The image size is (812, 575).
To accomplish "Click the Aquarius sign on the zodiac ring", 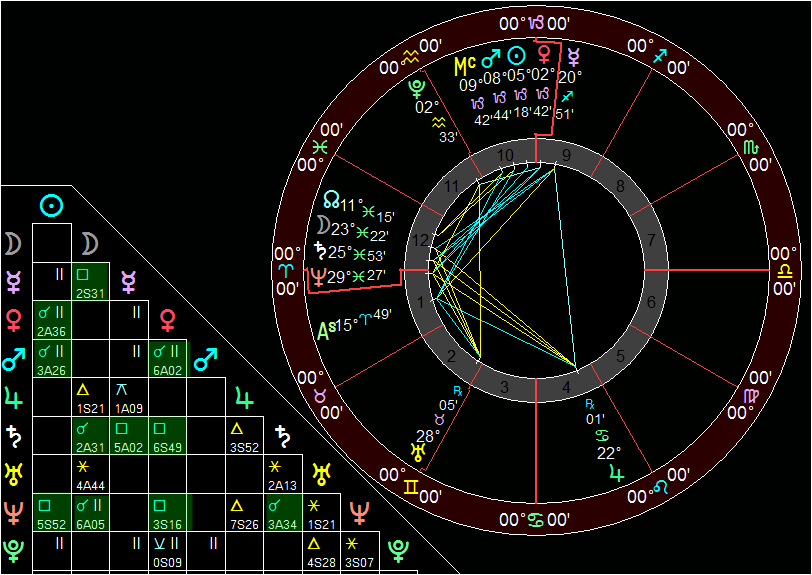I will [410, 57].
